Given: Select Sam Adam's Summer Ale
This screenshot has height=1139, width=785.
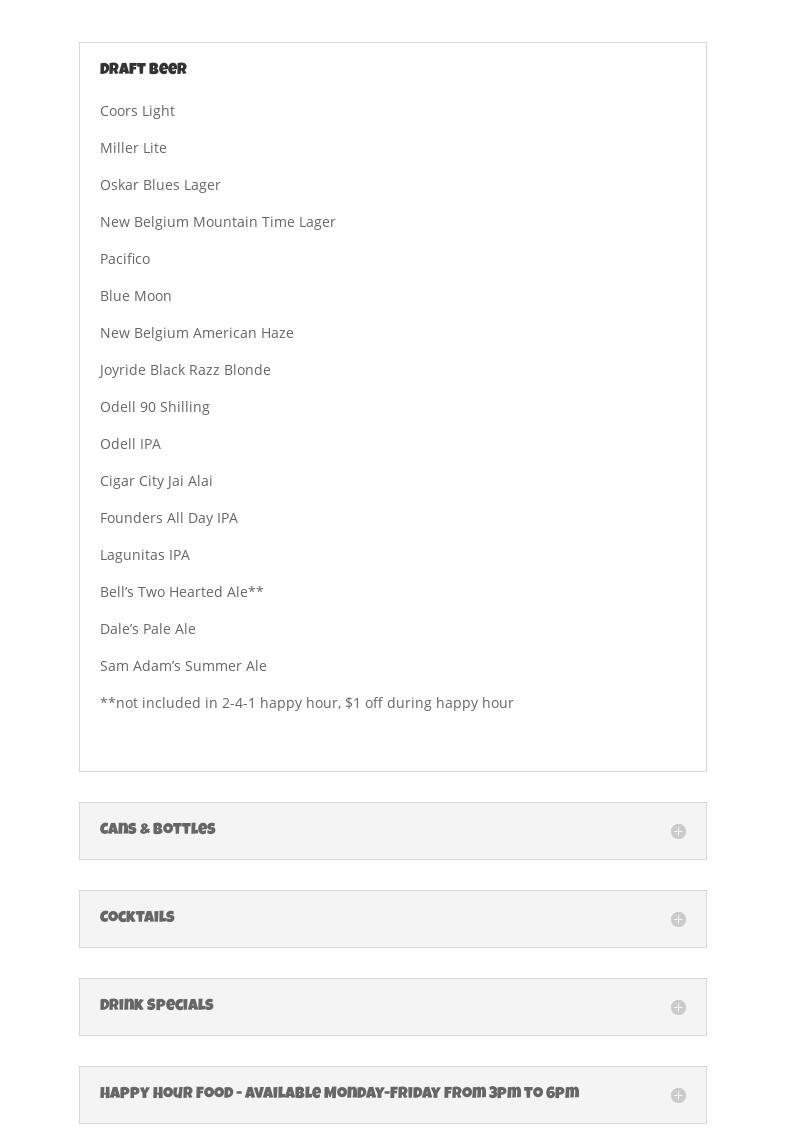Looking at the screenshot, I should click(183, 666).
